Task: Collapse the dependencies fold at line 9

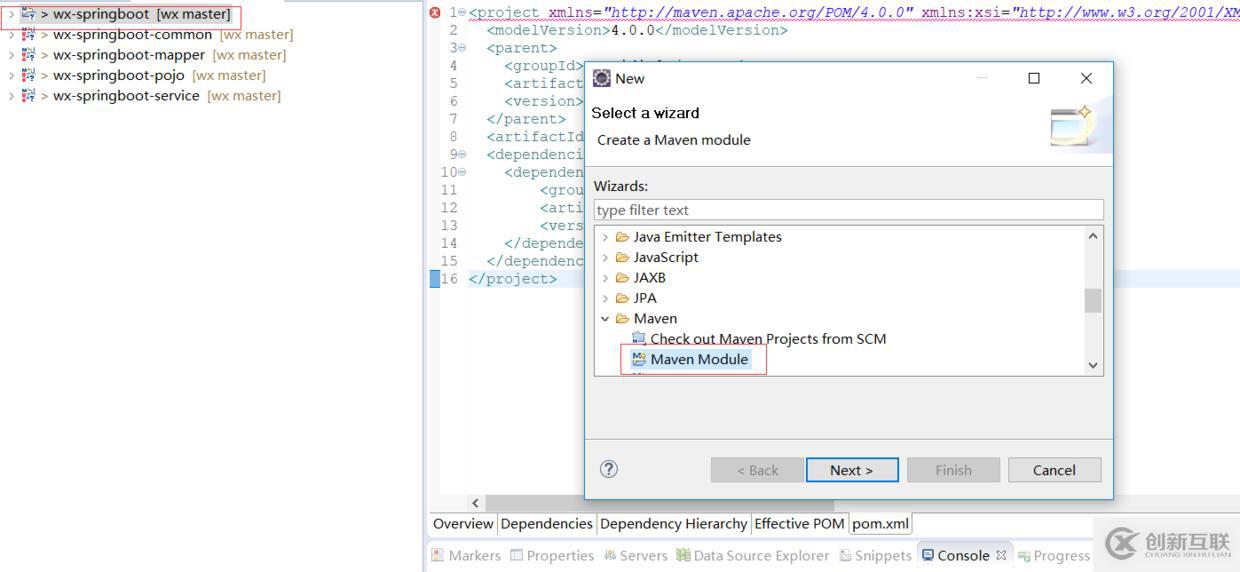Action: 462,154
